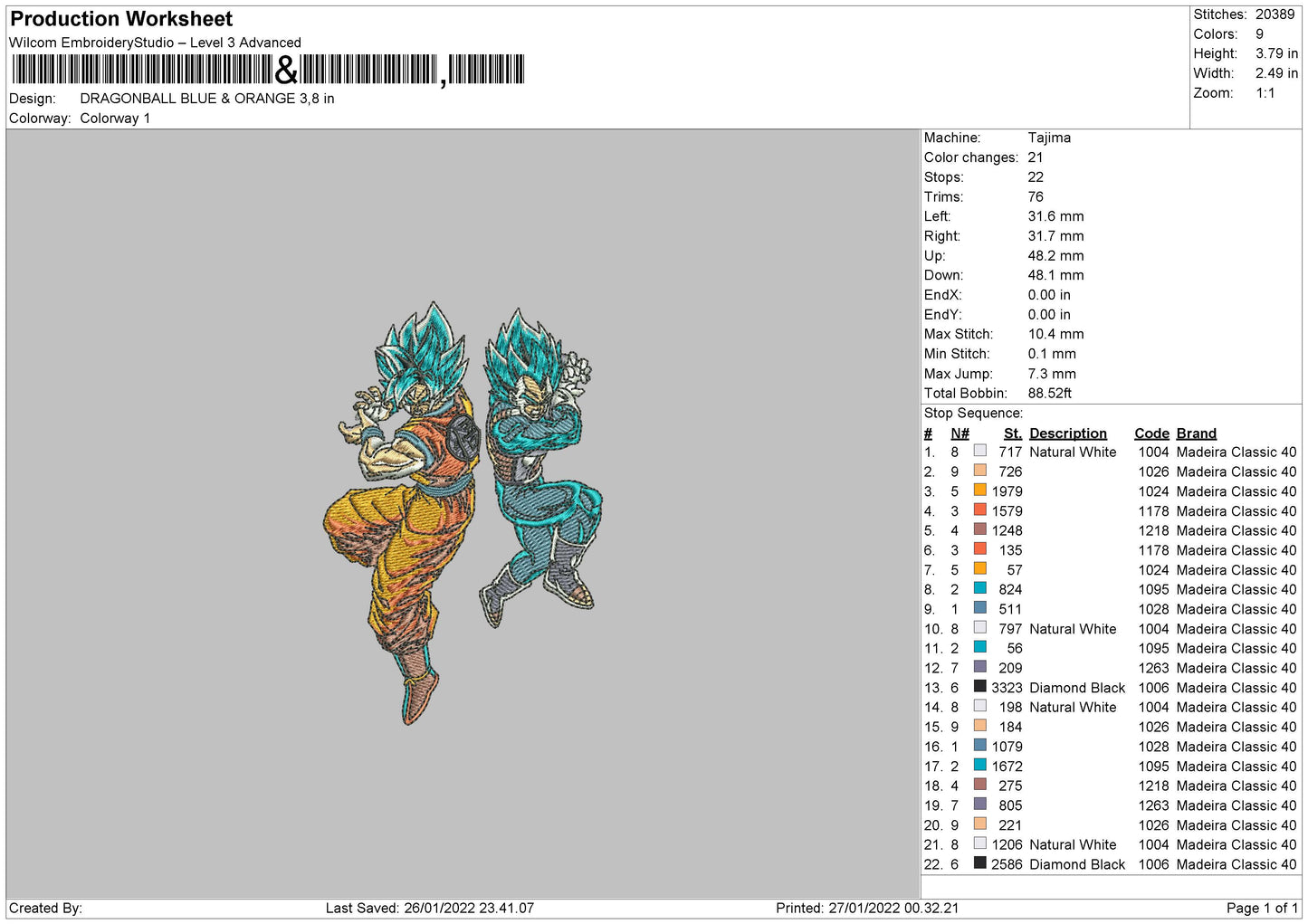
Task: Click the Last Saved timestamp in footer
Action: coord(429,908)
